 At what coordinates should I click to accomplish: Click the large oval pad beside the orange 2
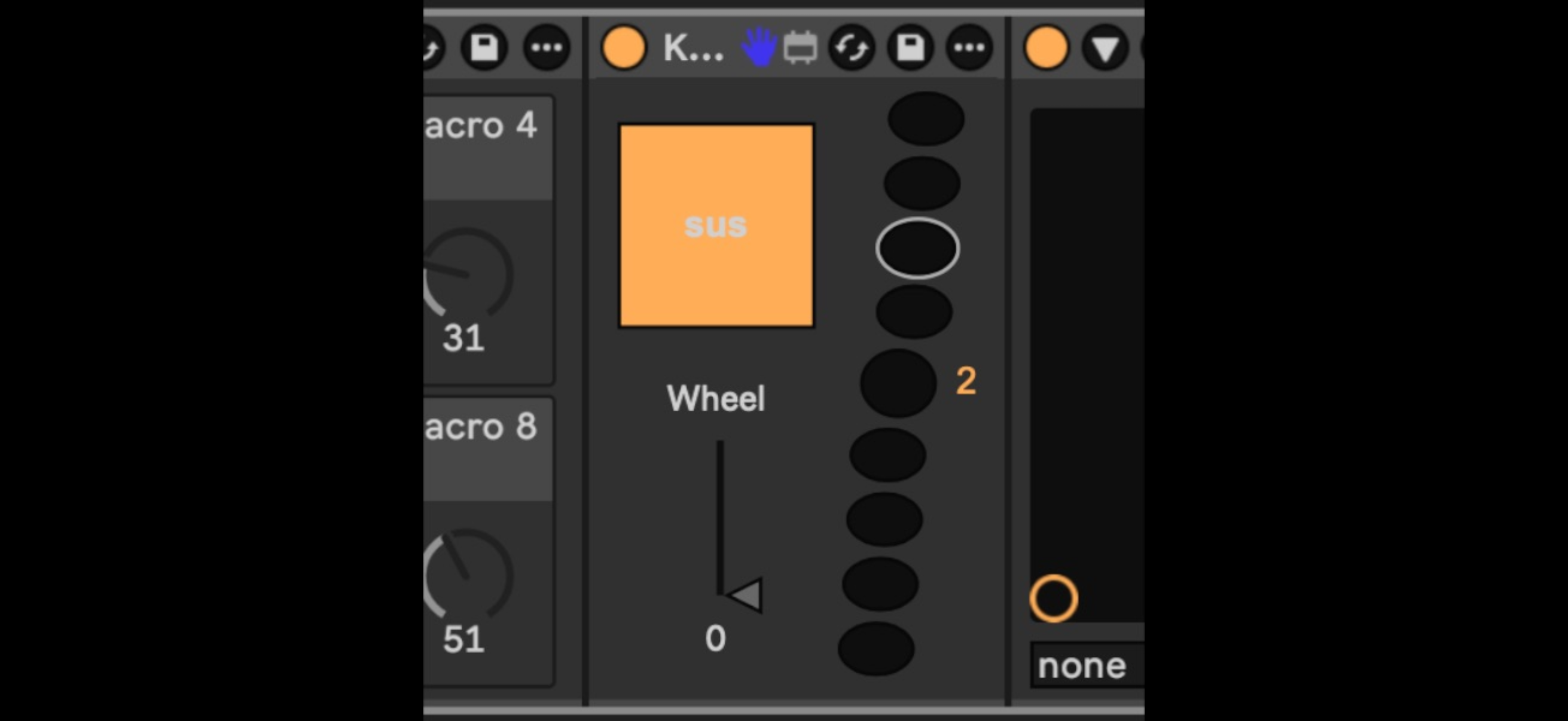pyautogui.click(x=898, y=383)
